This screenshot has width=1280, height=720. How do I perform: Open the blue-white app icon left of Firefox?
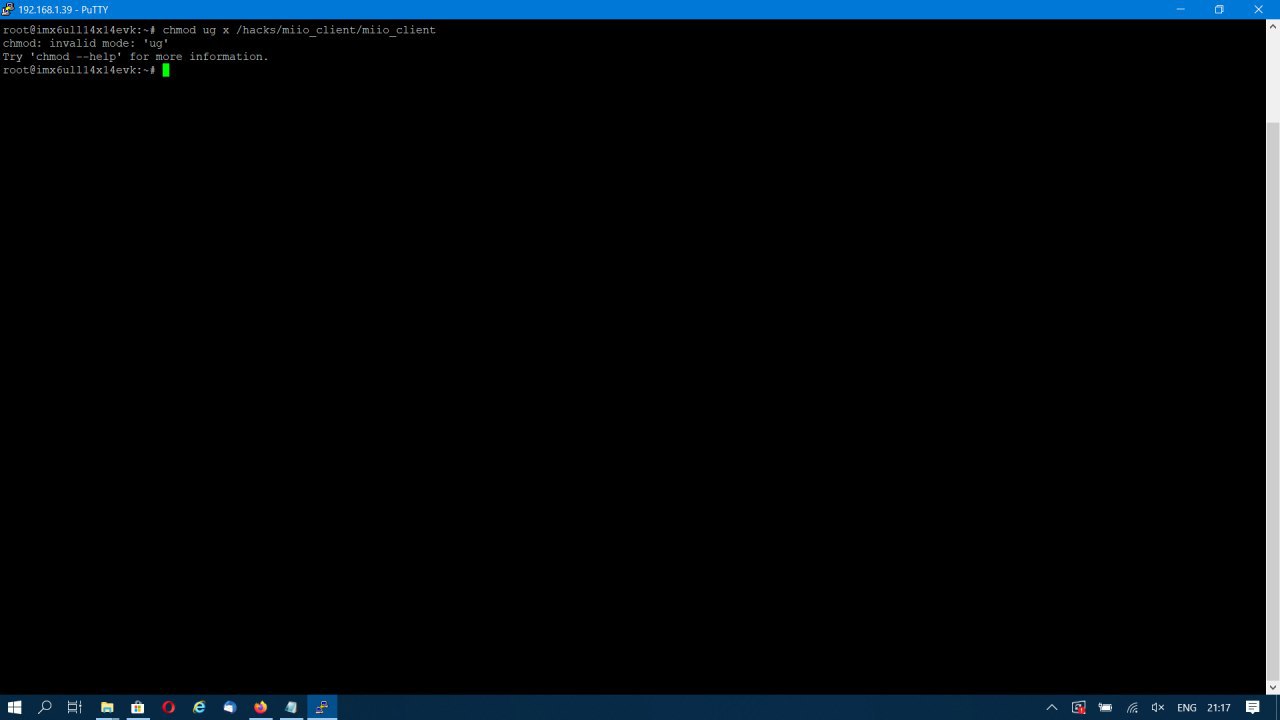click(x=230, y=707)
